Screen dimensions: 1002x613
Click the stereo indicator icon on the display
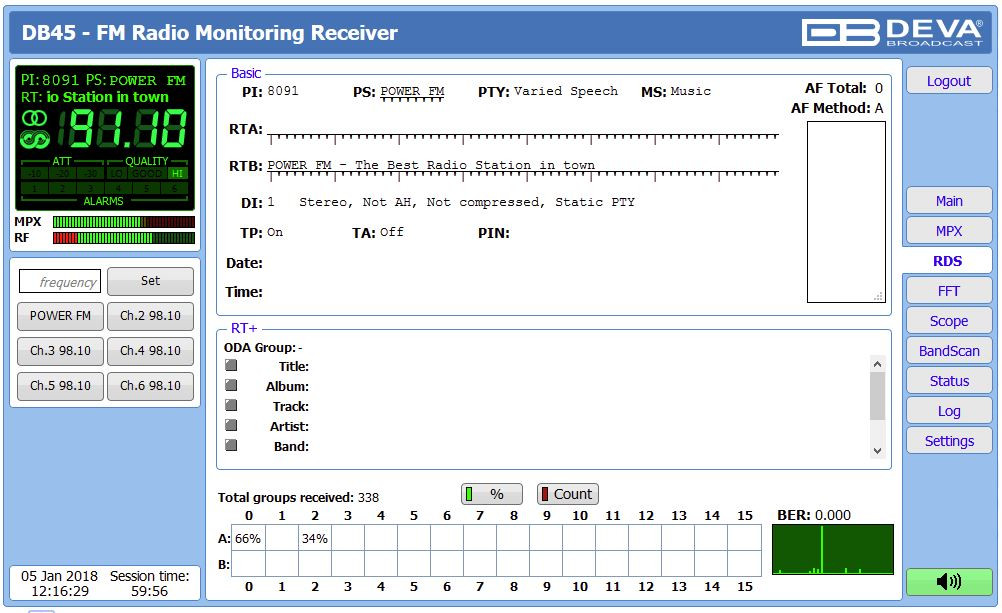(34, 118)
